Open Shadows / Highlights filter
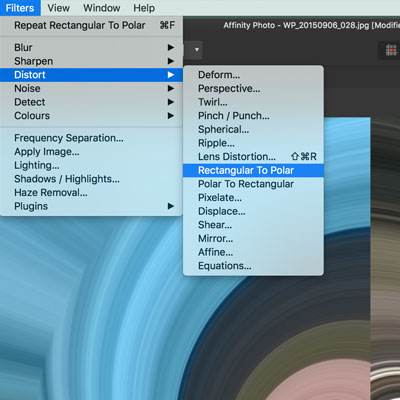Image resolution: width=400 pixels, height=400 pixels. [x=91, y=179]
